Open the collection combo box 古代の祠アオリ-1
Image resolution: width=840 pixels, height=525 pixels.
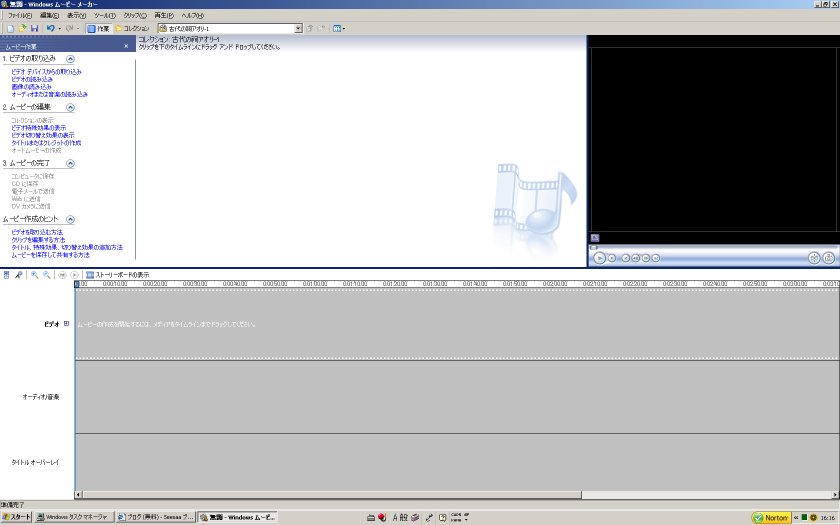pos(230,28)
